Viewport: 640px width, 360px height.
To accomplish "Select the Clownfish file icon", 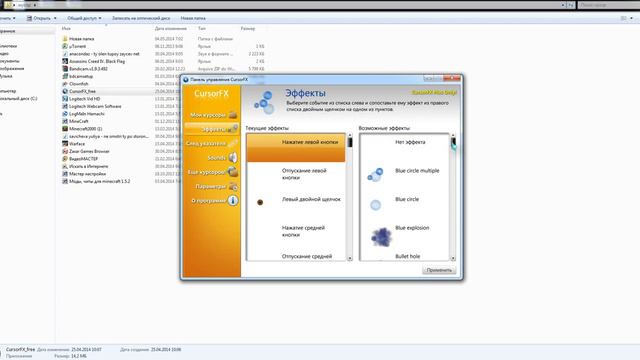I will click(65, 84).
